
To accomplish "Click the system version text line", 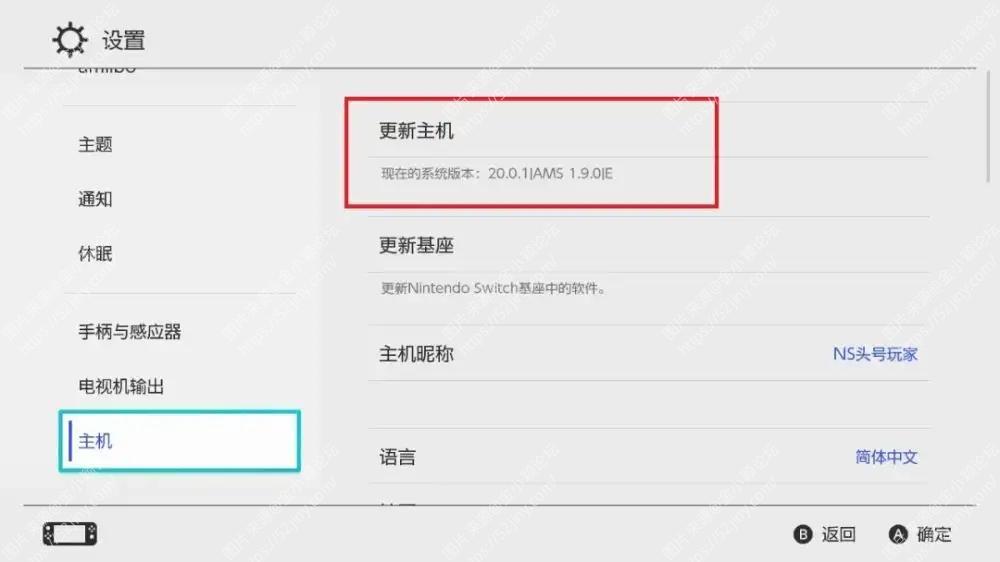I will tap(497, 174).
